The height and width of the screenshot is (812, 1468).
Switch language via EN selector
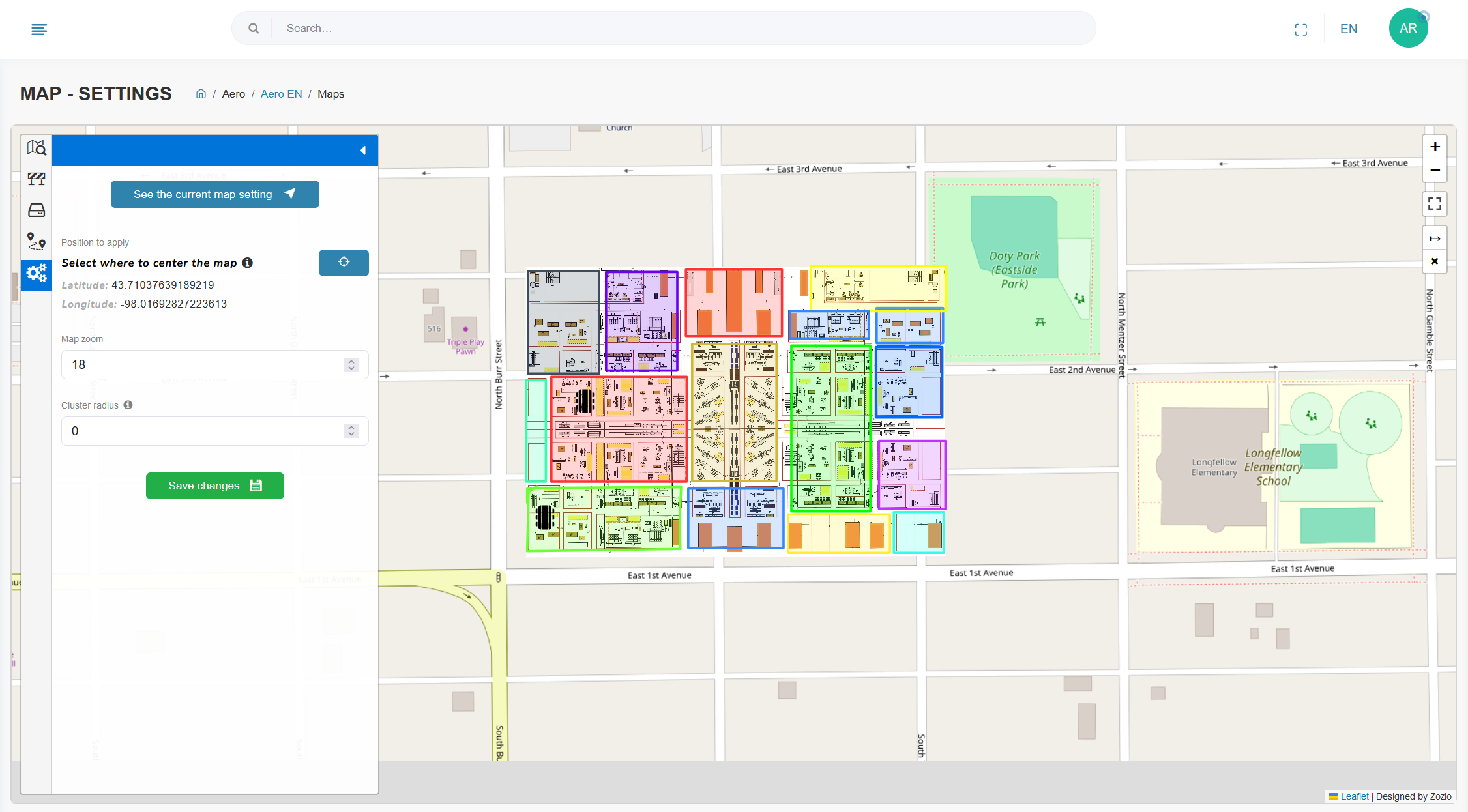pyautogui.click(x=1349, y=29)
